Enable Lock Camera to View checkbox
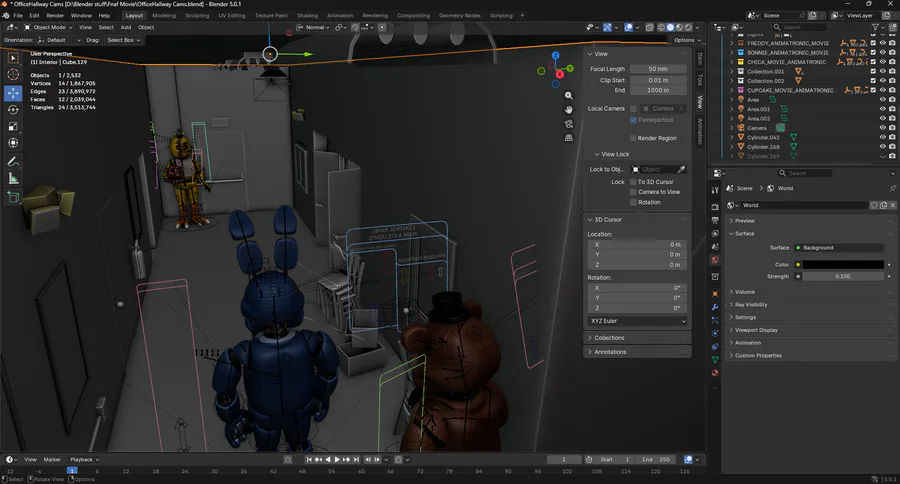Viewport: 900px width, 484px height. point(633,192)
